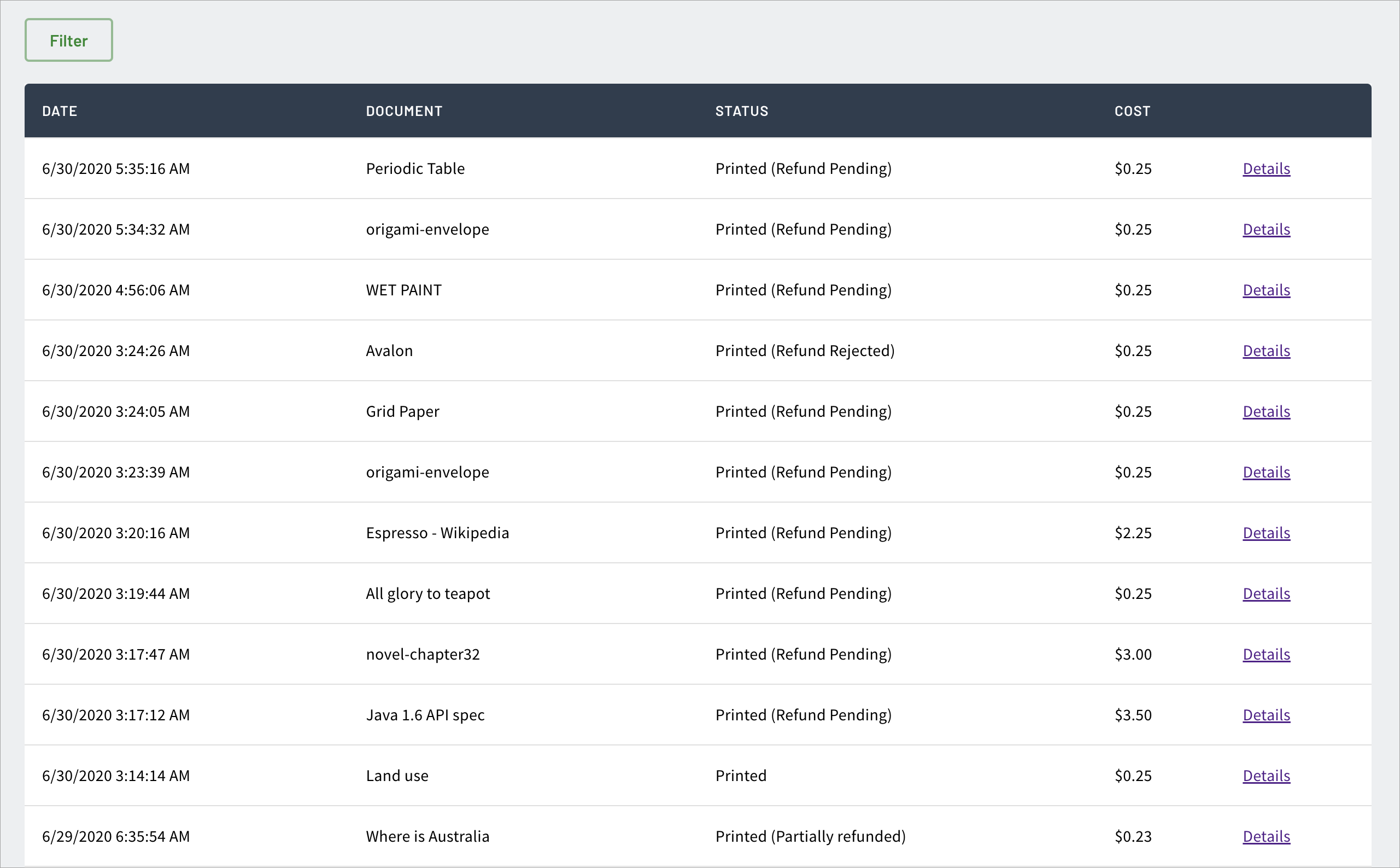The image size is (1400, 868).
Task: Click the STATUS column header
Action: 741,112
